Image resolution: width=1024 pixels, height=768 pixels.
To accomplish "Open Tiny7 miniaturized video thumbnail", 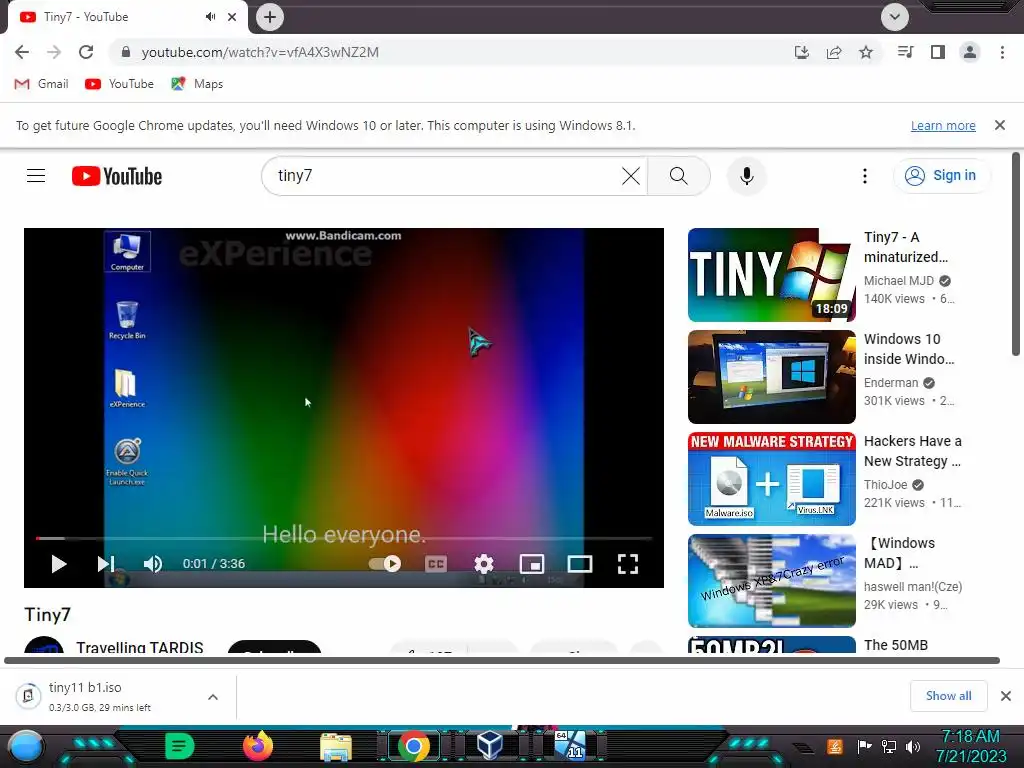I will 771,275.
